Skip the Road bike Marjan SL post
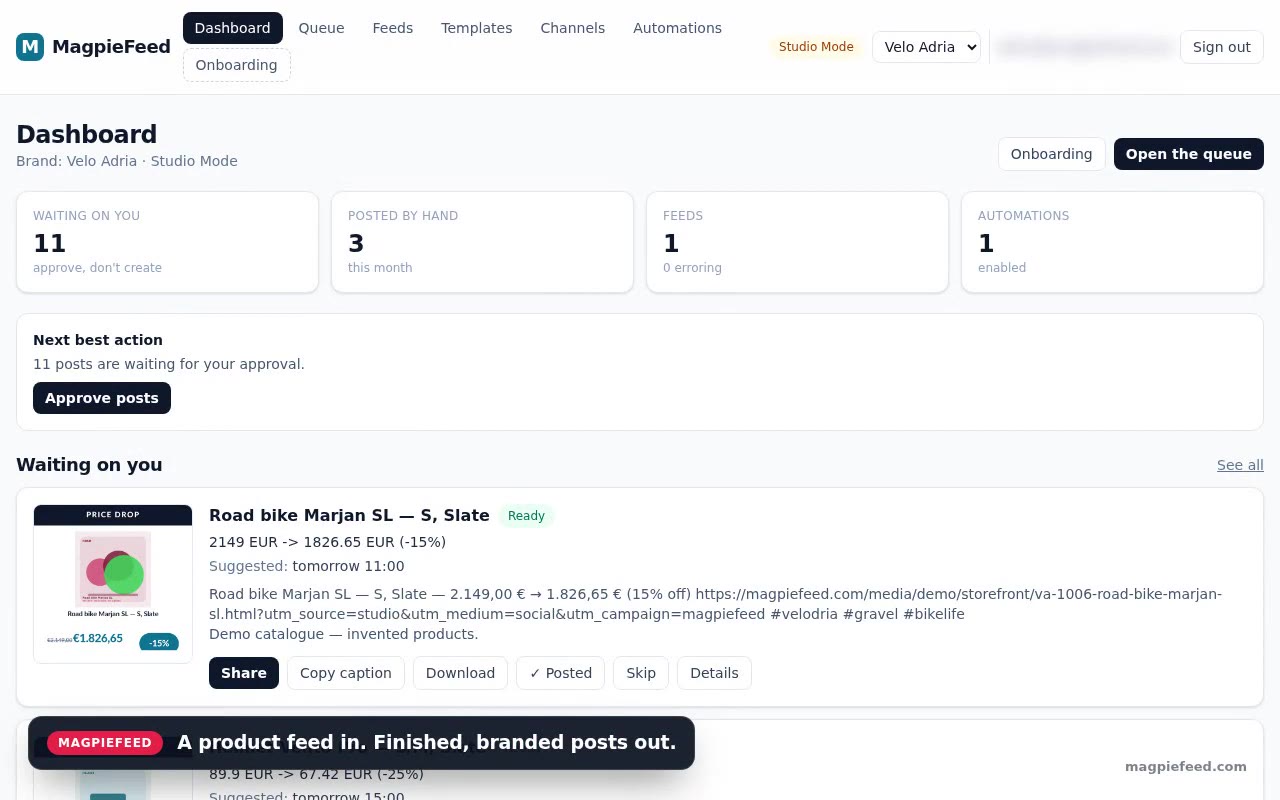1280x800 pixels. click(641, 673)
